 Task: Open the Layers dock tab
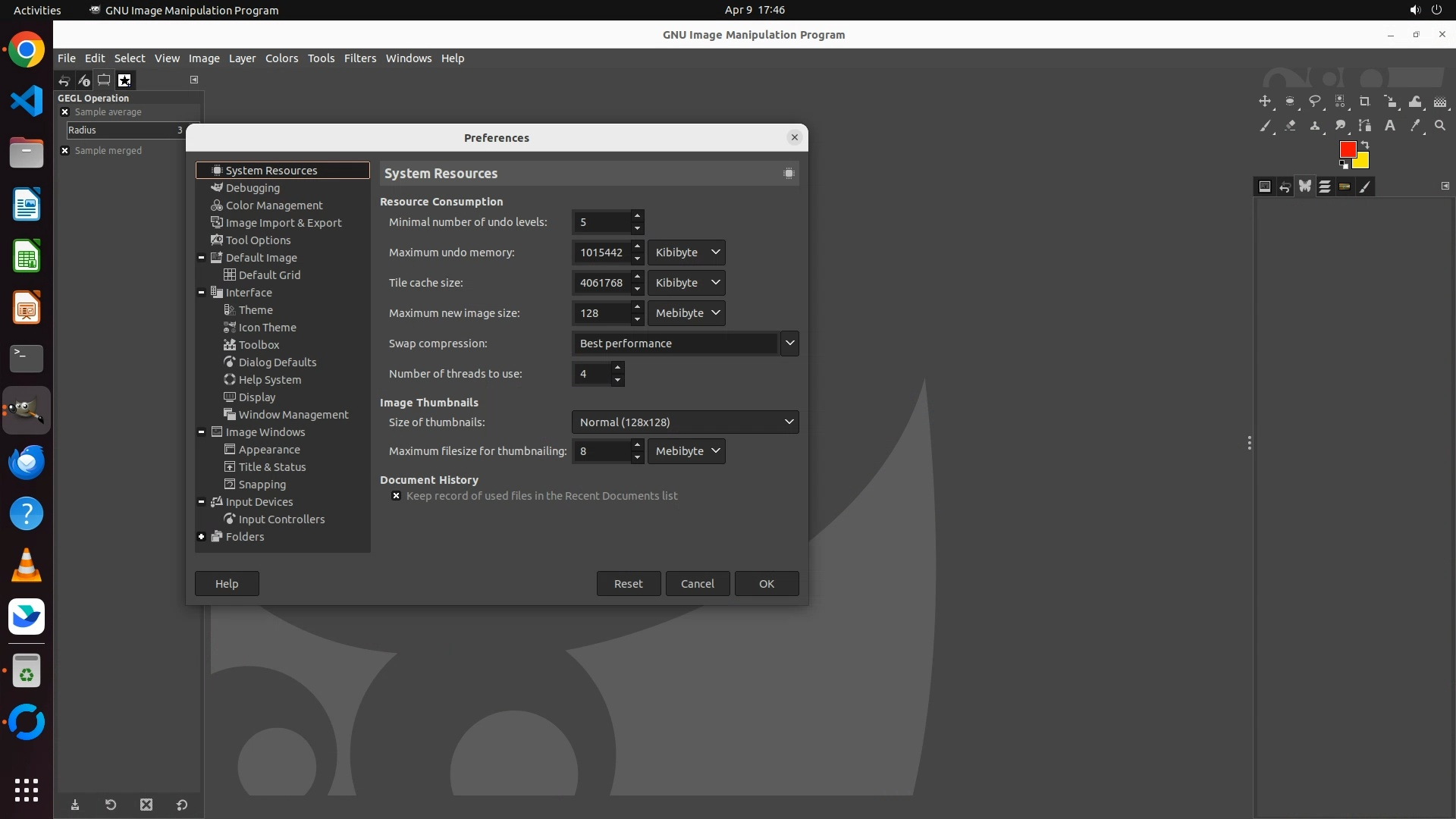(x=1325, y=187)
